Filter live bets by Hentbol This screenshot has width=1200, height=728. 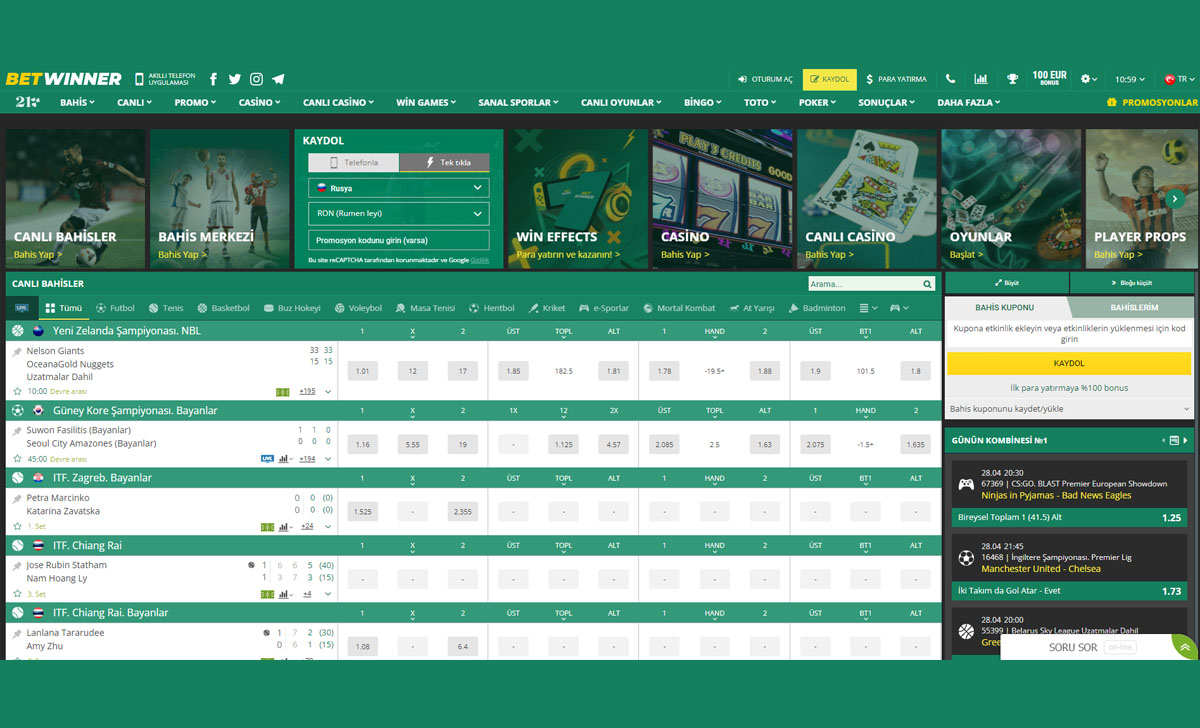(492, 308)
